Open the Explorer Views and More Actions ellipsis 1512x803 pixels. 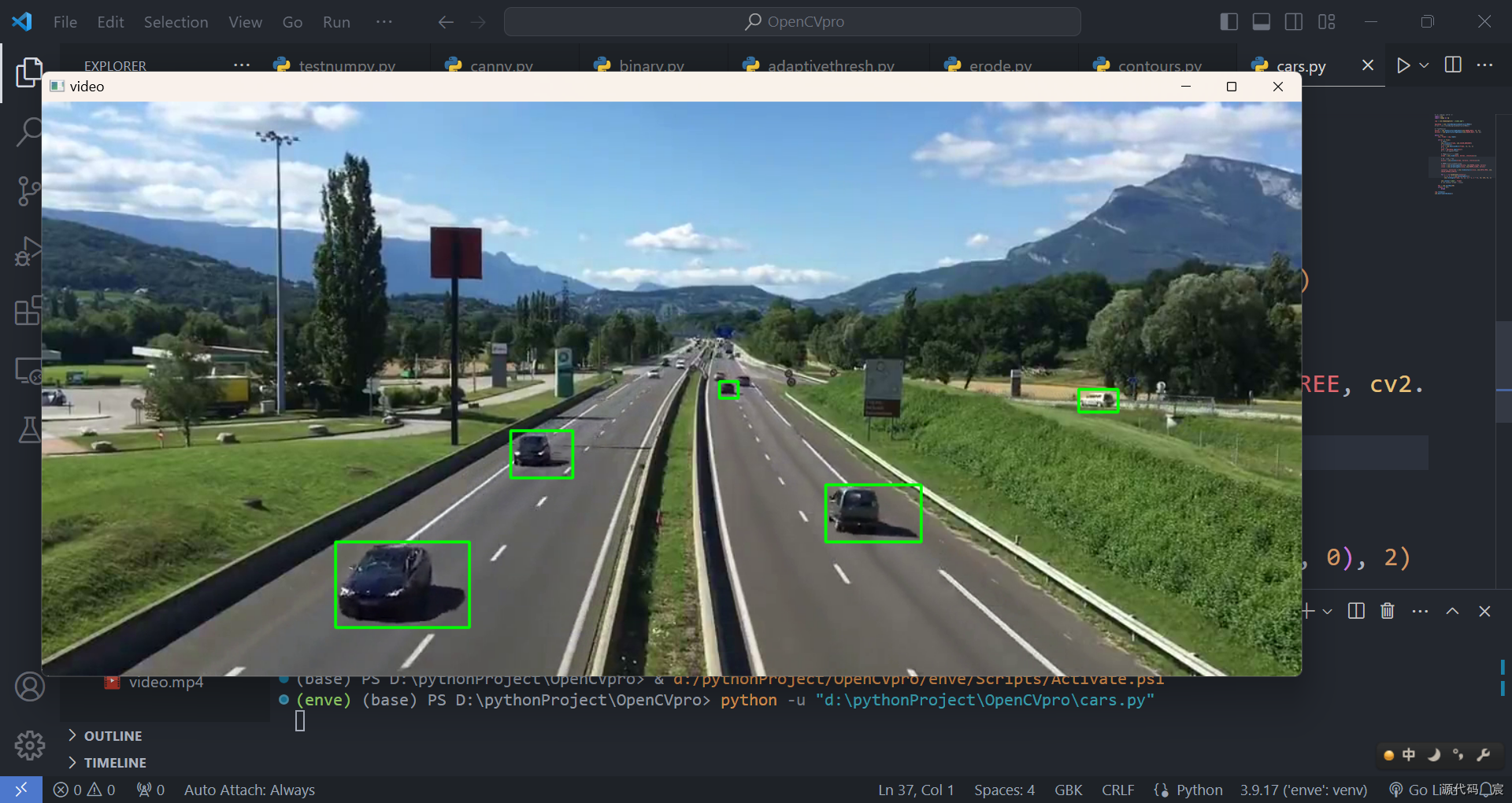click(242, 65)
